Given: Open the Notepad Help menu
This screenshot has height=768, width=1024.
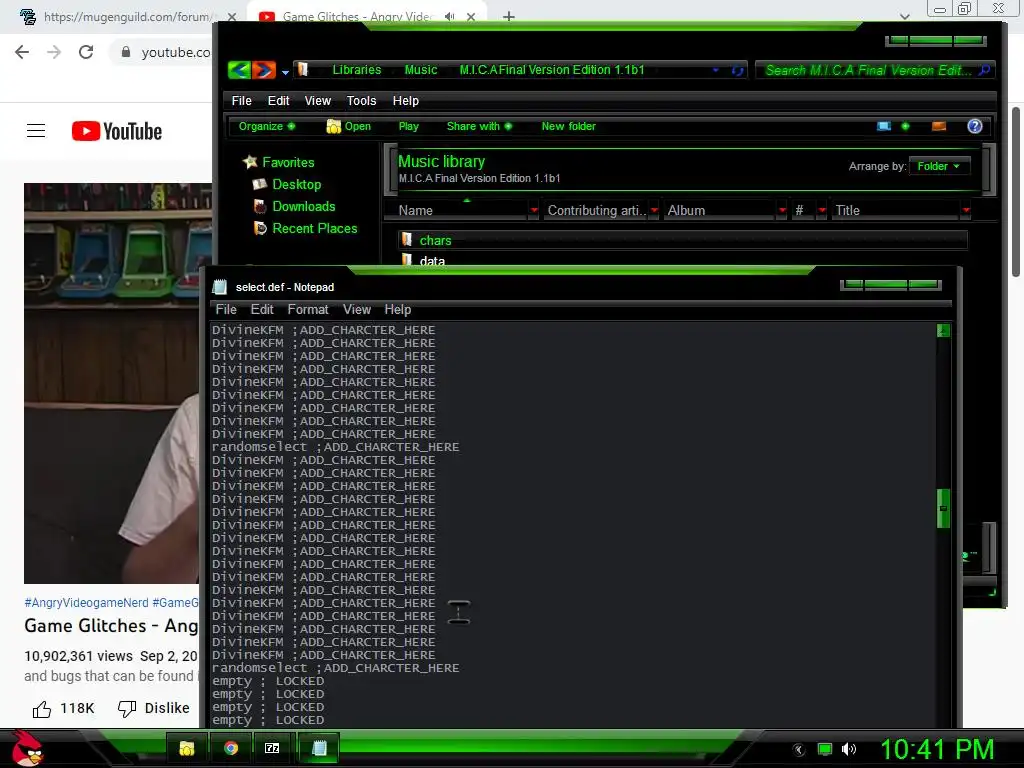Looking at the screenshot, I should pos(397,310).
